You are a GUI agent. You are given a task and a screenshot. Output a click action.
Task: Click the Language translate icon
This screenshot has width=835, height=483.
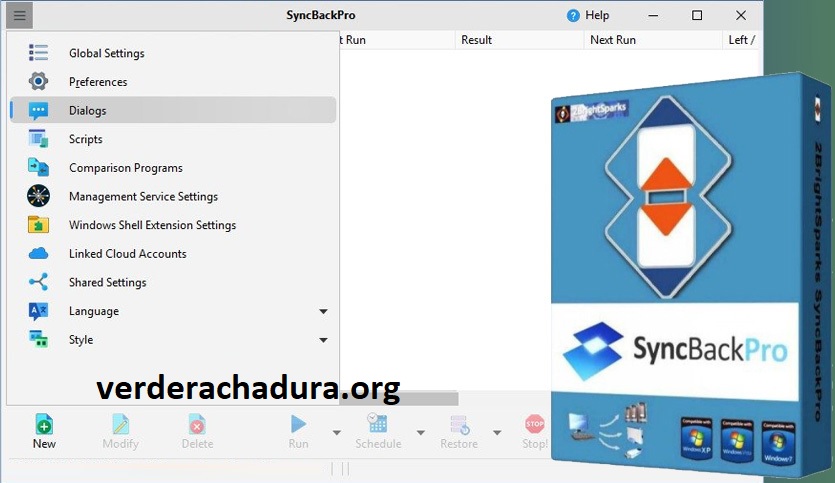(38, 311)
